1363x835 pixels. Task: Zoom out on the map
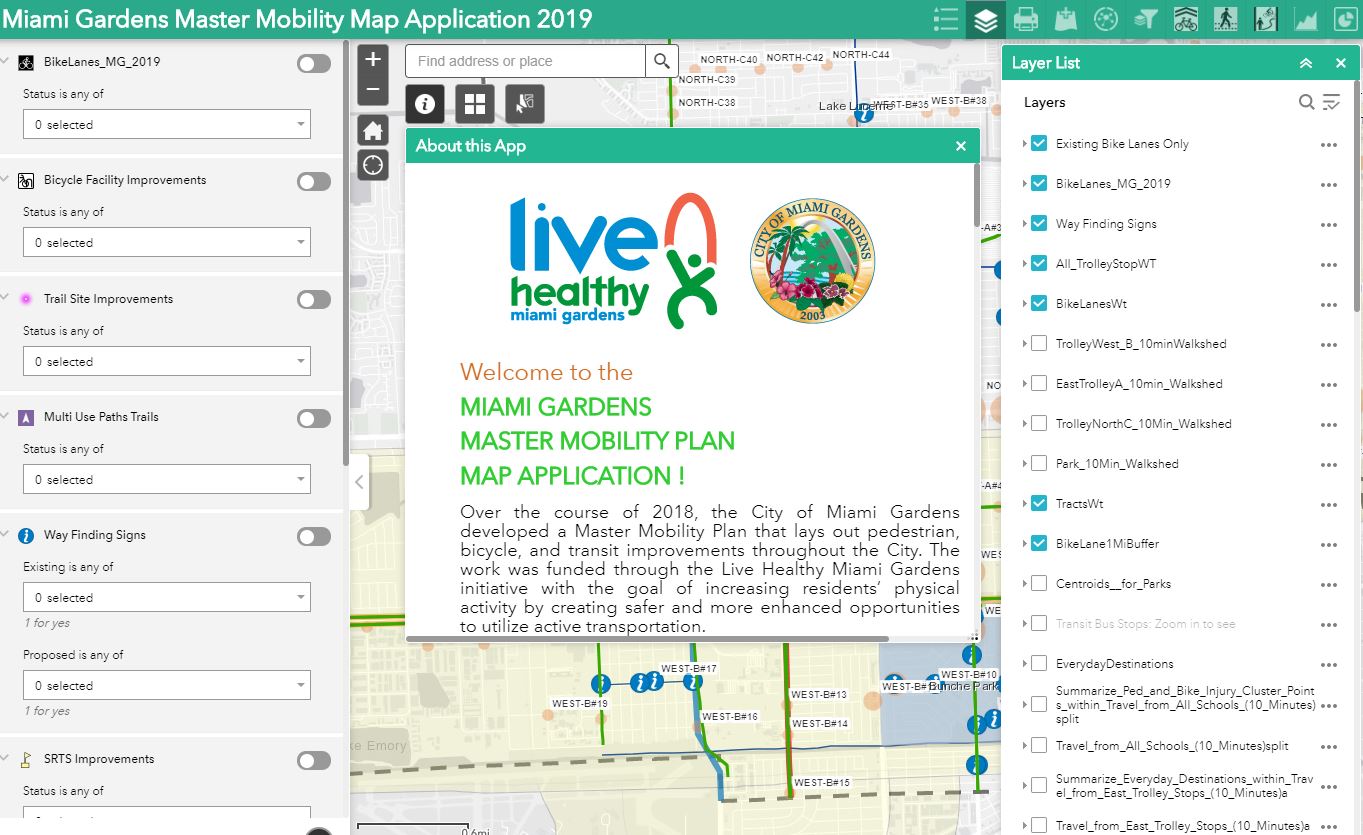point(373,89)
